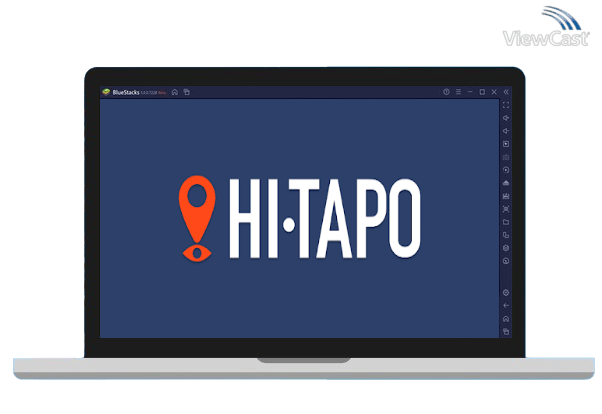Increase volume using sidebar speaker icon
The height and width of the screenshot is (414, 602).
pos(506,118)
